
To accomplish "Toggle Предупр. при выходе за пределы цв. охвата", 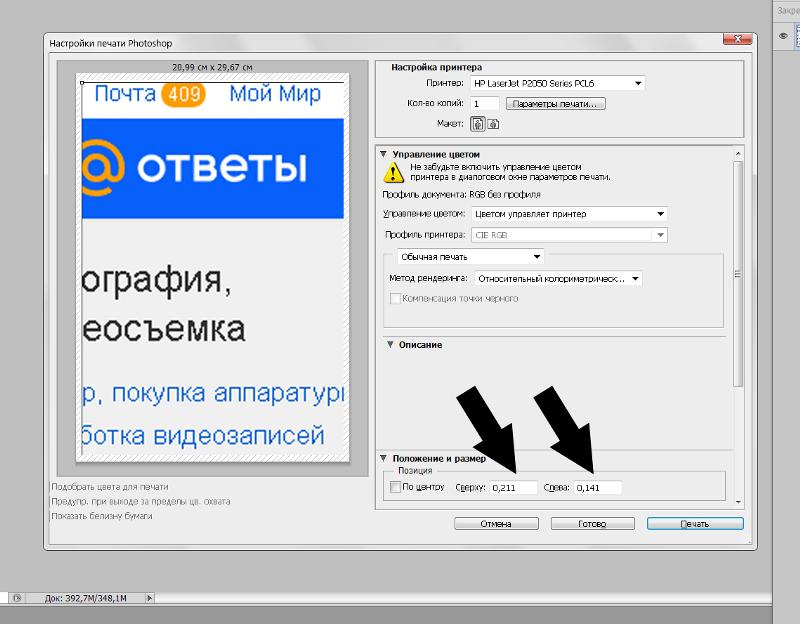I will tap(141, 502).
